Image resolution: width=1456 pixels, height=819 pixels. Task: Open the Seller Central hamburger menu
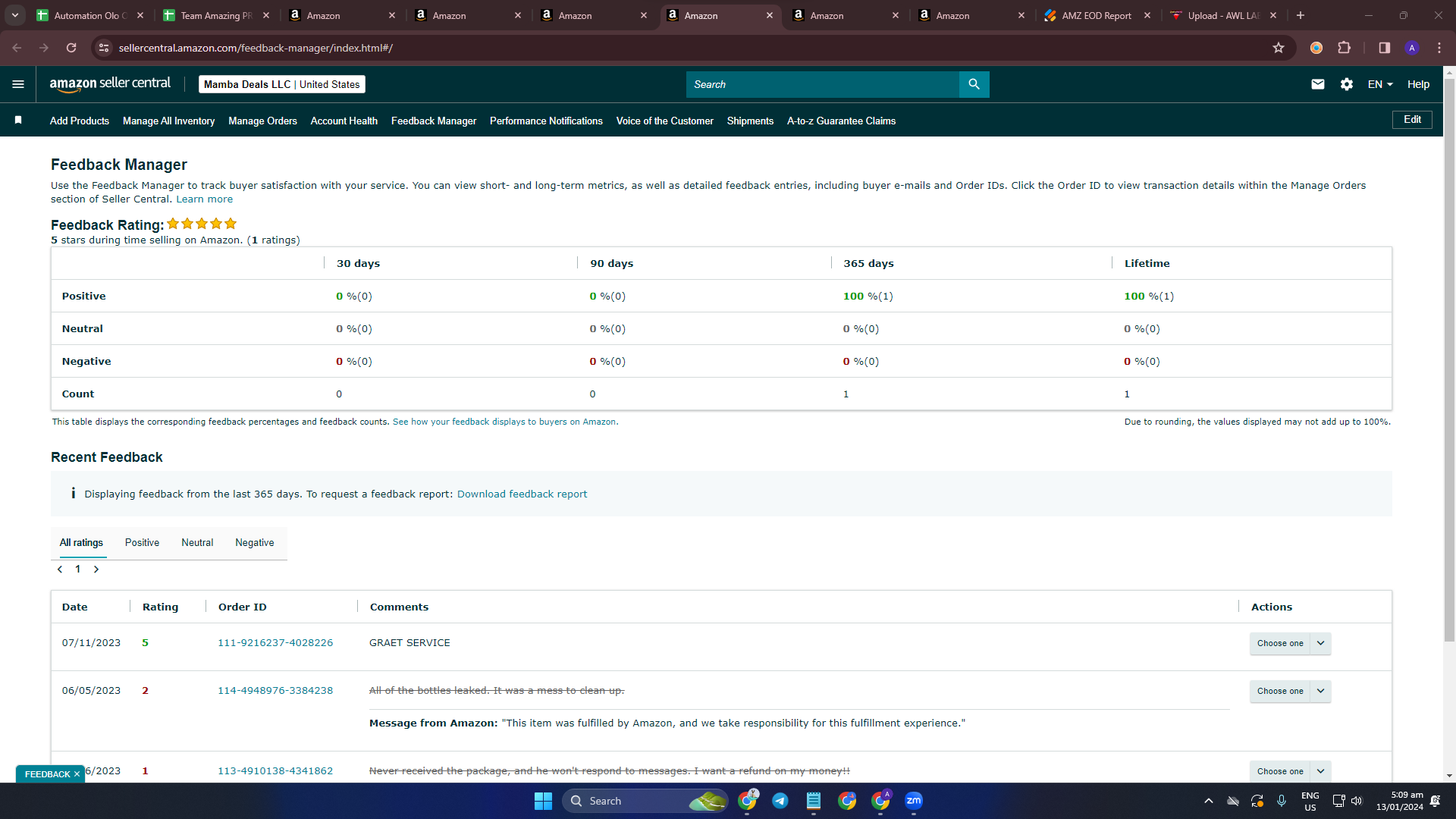point(18,84)
